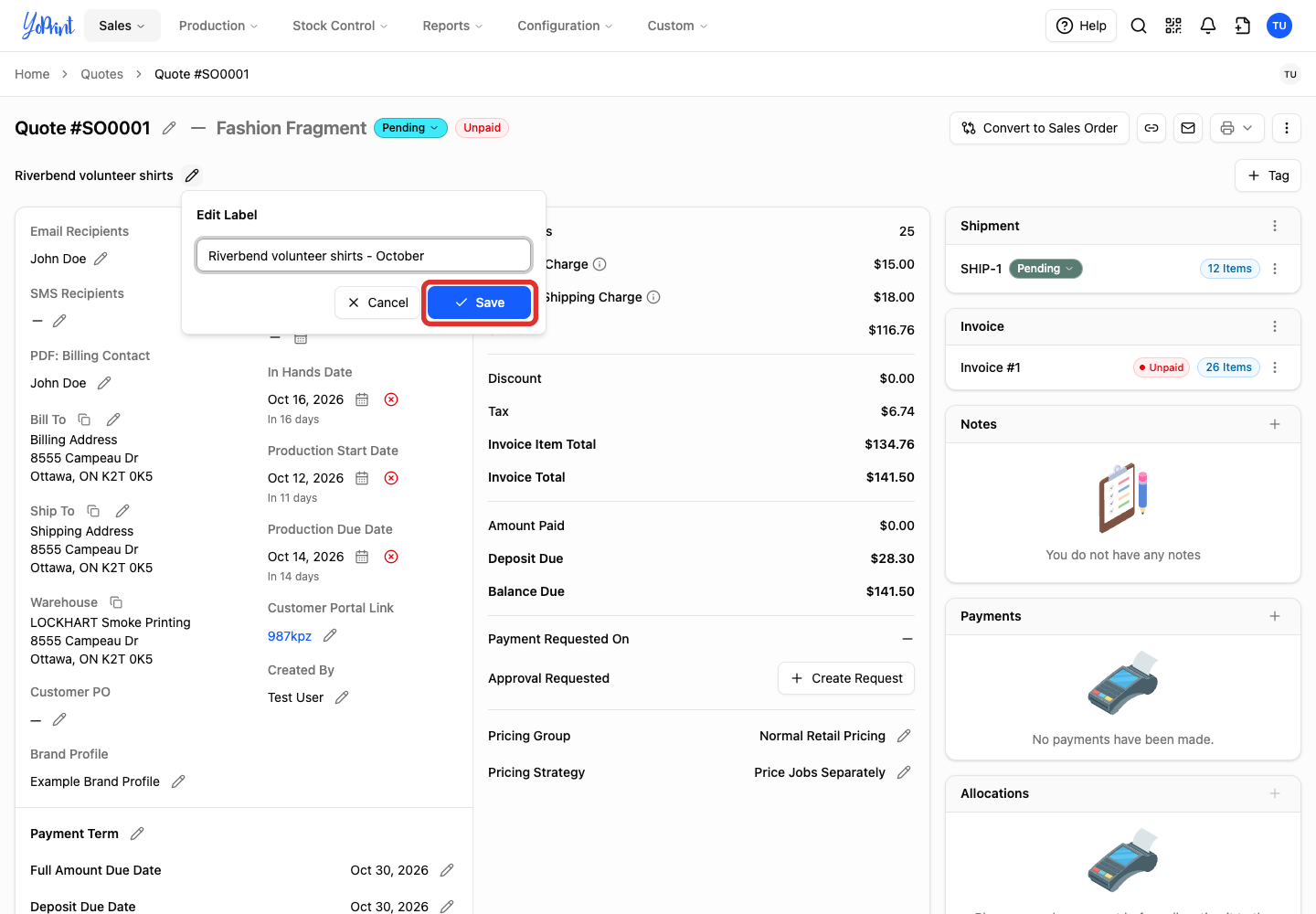
Task: Open the Configuration menu
Action: pyautogui.click(x=565, y=26)
